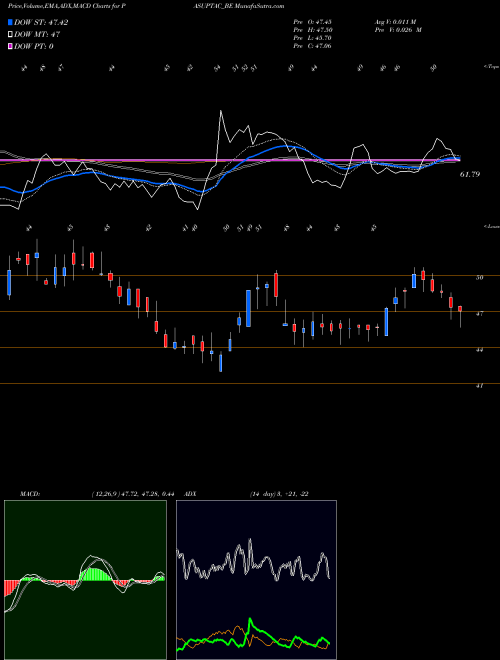Click the 'Pre V: 0.026 M' volume text
Image resolution: width=500 pixels, height=660 pixels.
point(398,30)
